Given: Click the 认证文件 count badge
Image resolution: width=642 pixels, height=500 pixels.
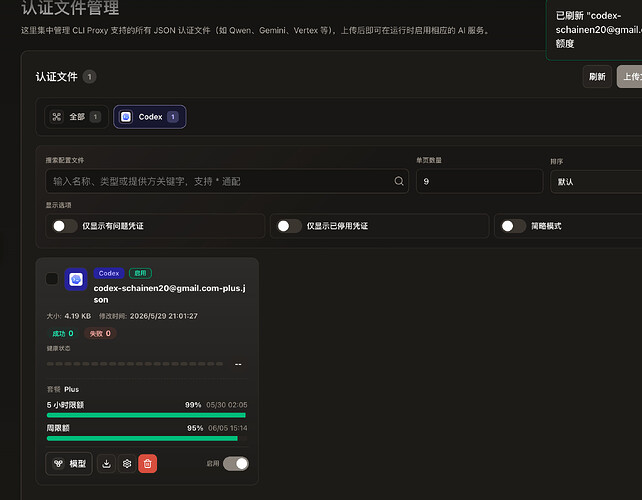Looking at the screenshot, I should 89,77.
